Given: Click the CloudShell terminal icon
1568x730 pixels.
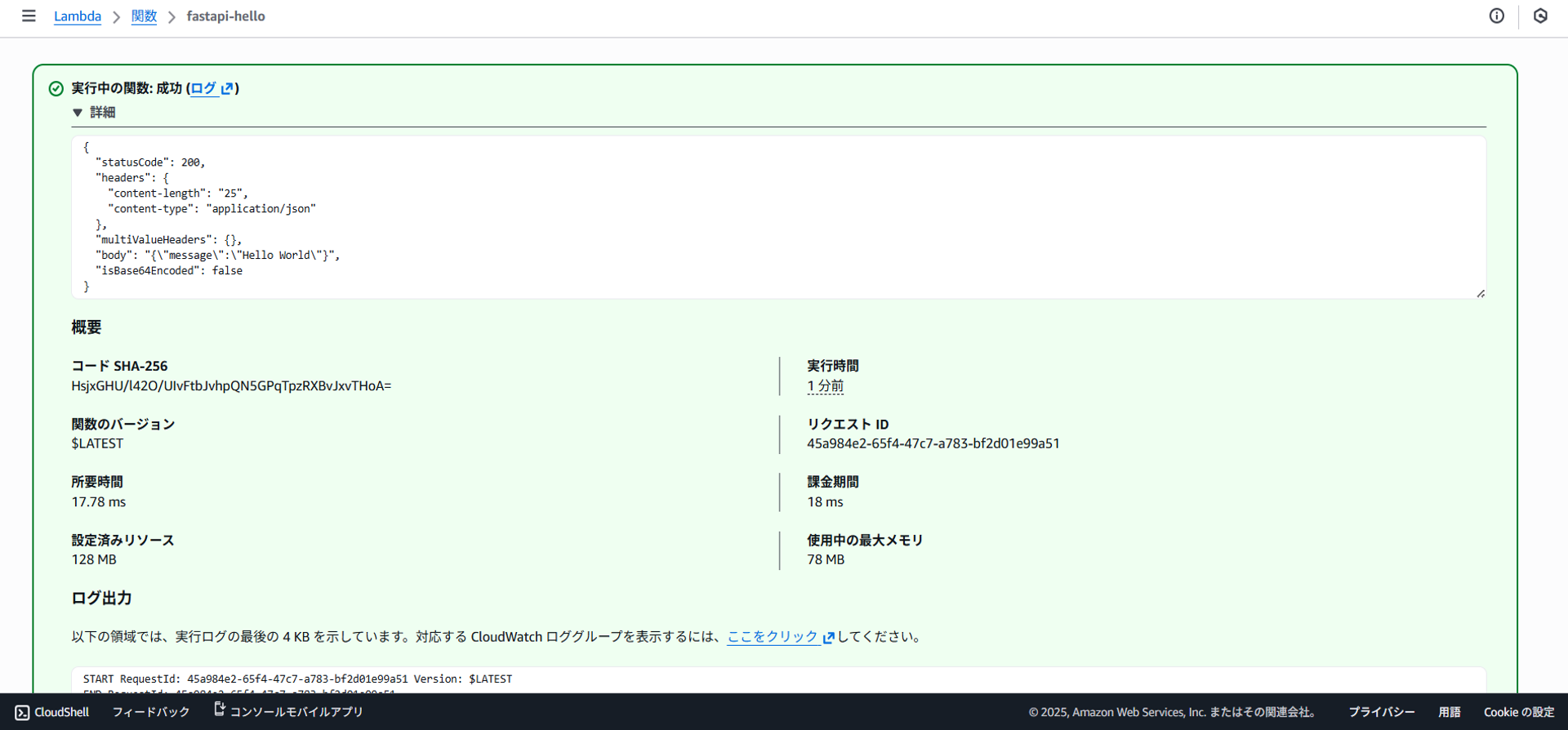Looking at the screenshot, I should pyautogui.click(x=22, y=712).
